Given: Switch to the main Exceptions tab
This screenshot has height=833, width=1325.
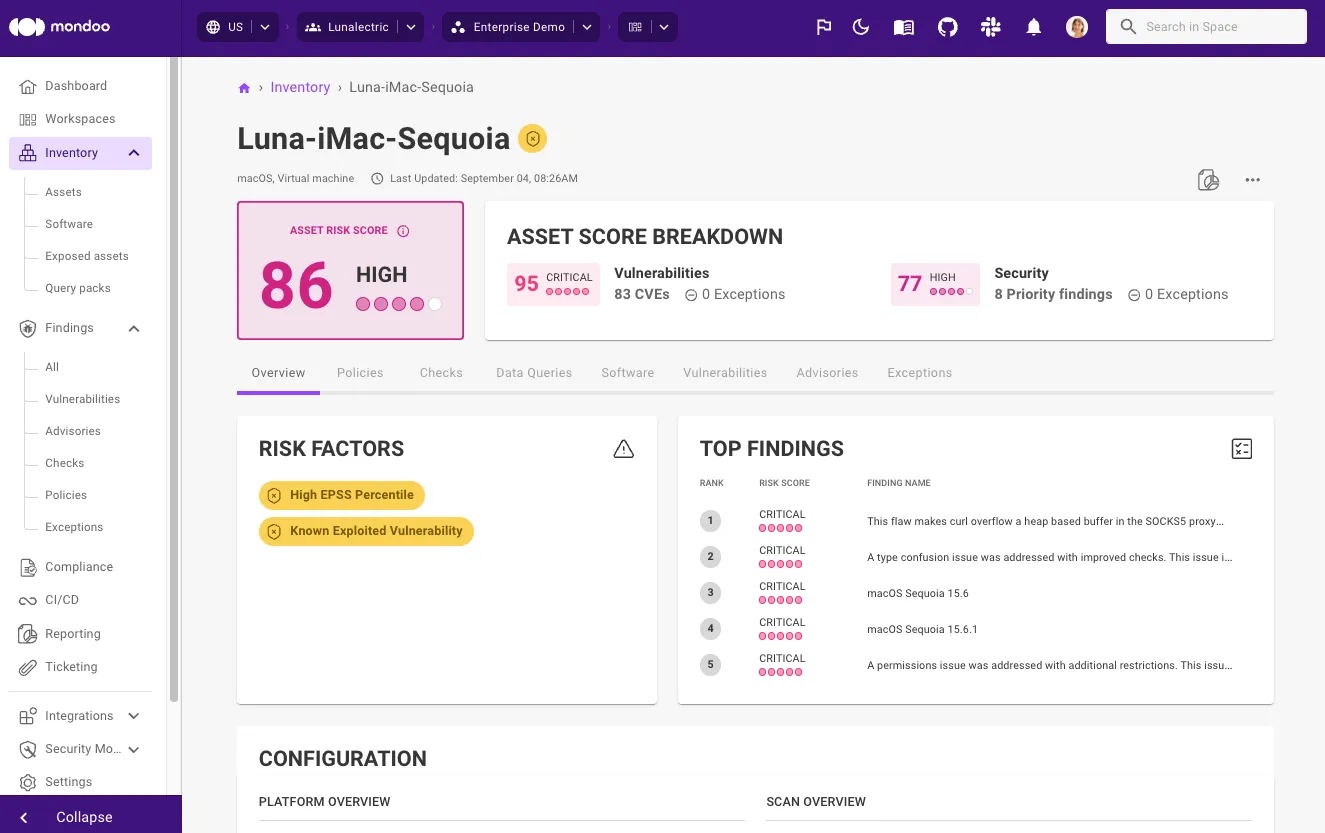Looking at the screenshot, I should point(920,373).
